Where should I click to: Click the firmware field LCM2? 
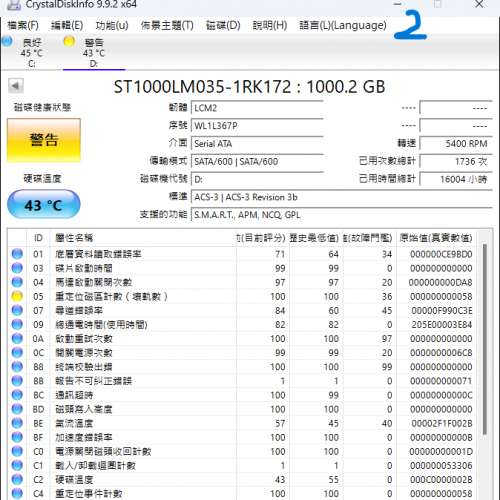click(257, 108)
